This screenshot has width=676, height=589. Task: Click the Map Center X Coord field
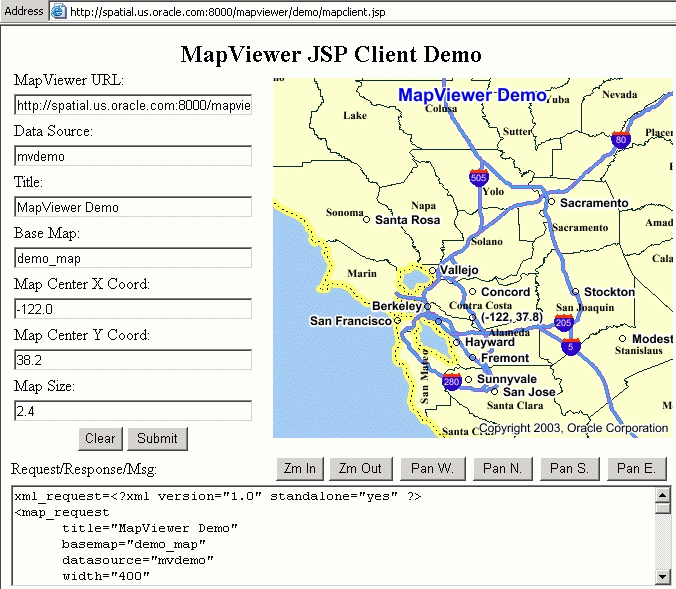[133, 309]
